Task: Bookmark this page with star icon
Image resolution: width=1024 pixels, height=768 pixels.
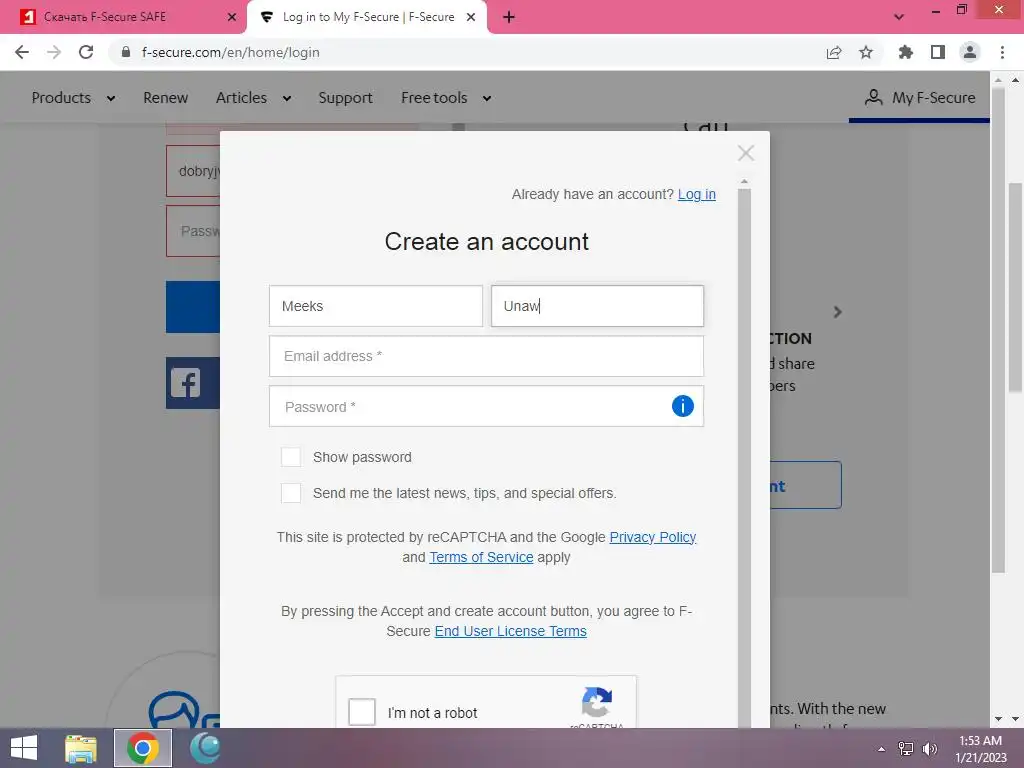Action: [866, 52]
